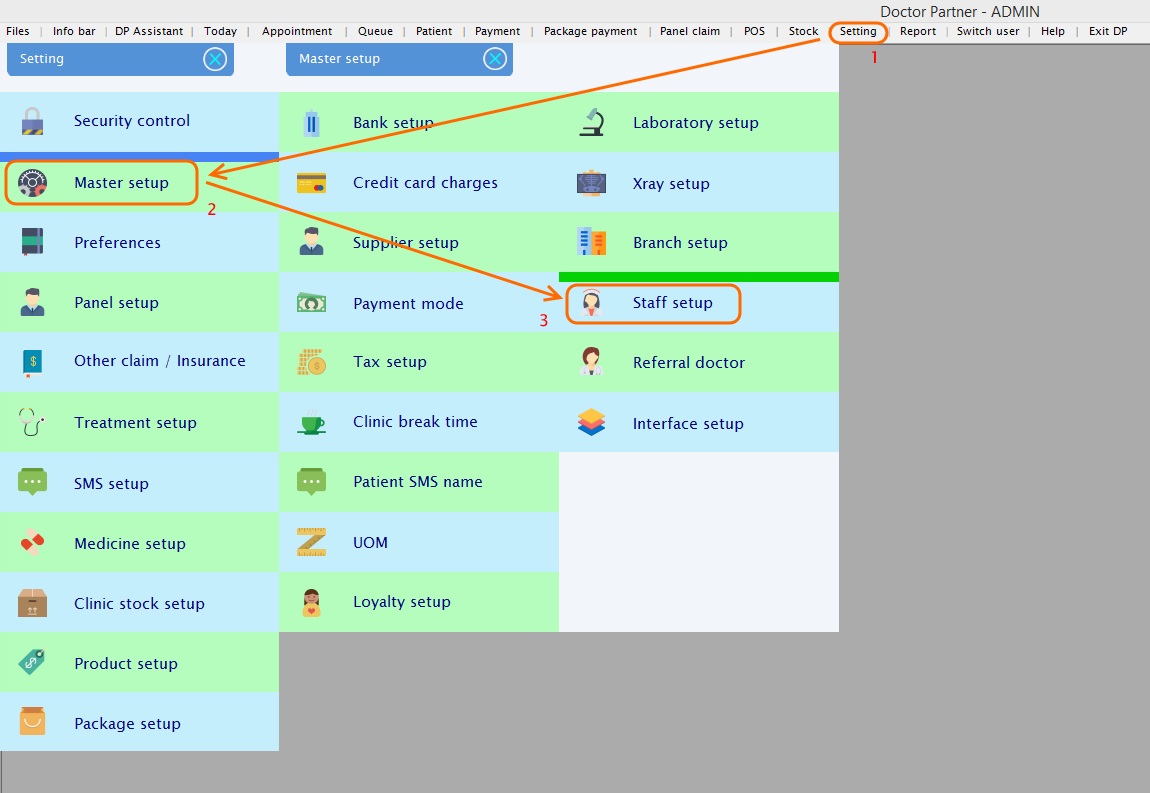This screenshot has height=793, width=1150.
Task: Click Exit DP in menu bar
Action: 1107,31
